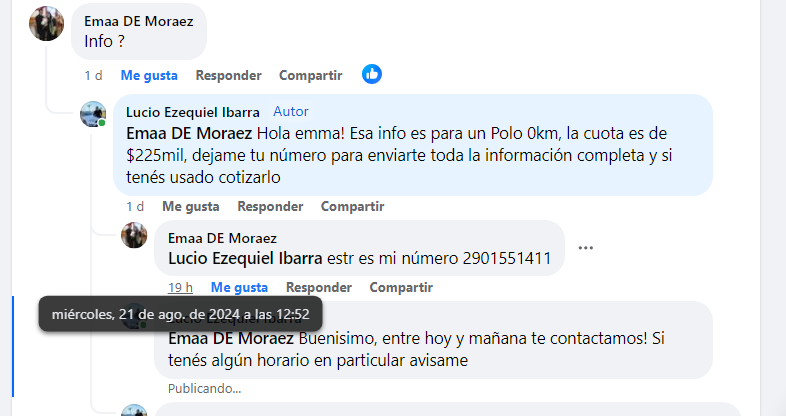Screen dimensions: 786x416
Task: Click the bold Emaa DE Moraez mention in Buenisimo reply
Action: click(231, 338)
